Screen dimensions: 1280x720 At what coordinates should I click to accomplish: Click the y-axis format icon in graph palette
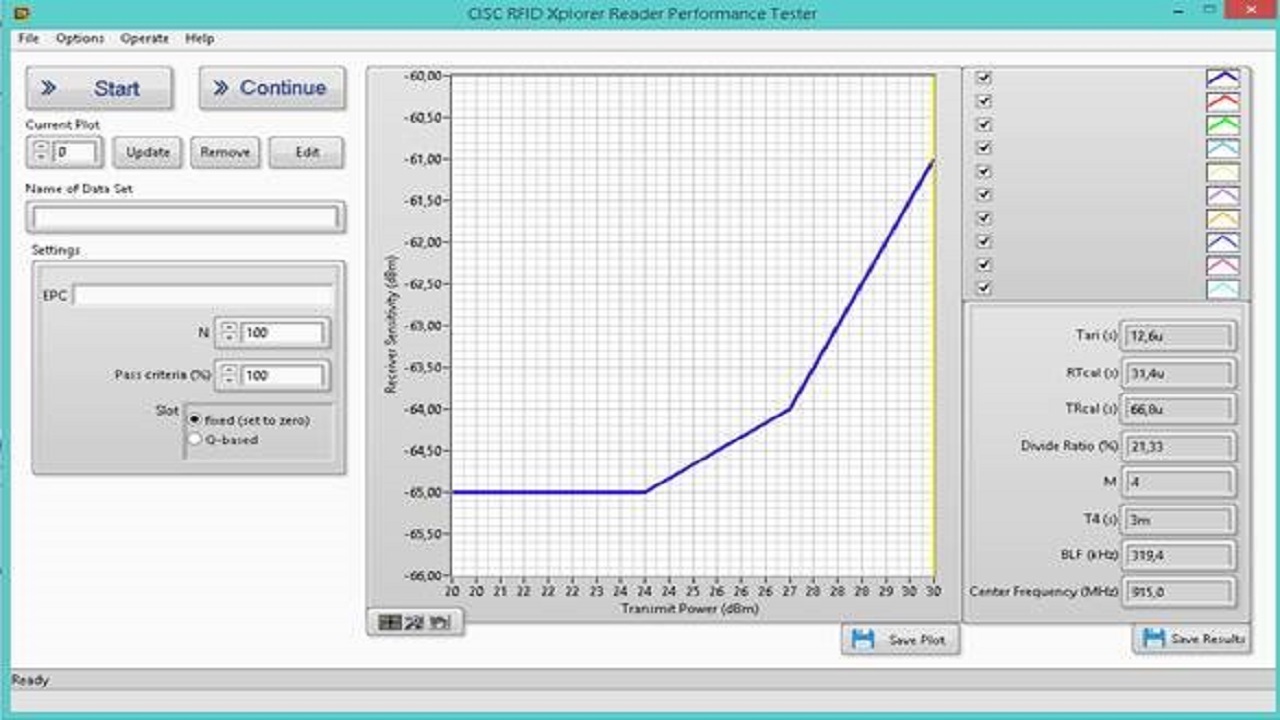(x=415, y=623)
